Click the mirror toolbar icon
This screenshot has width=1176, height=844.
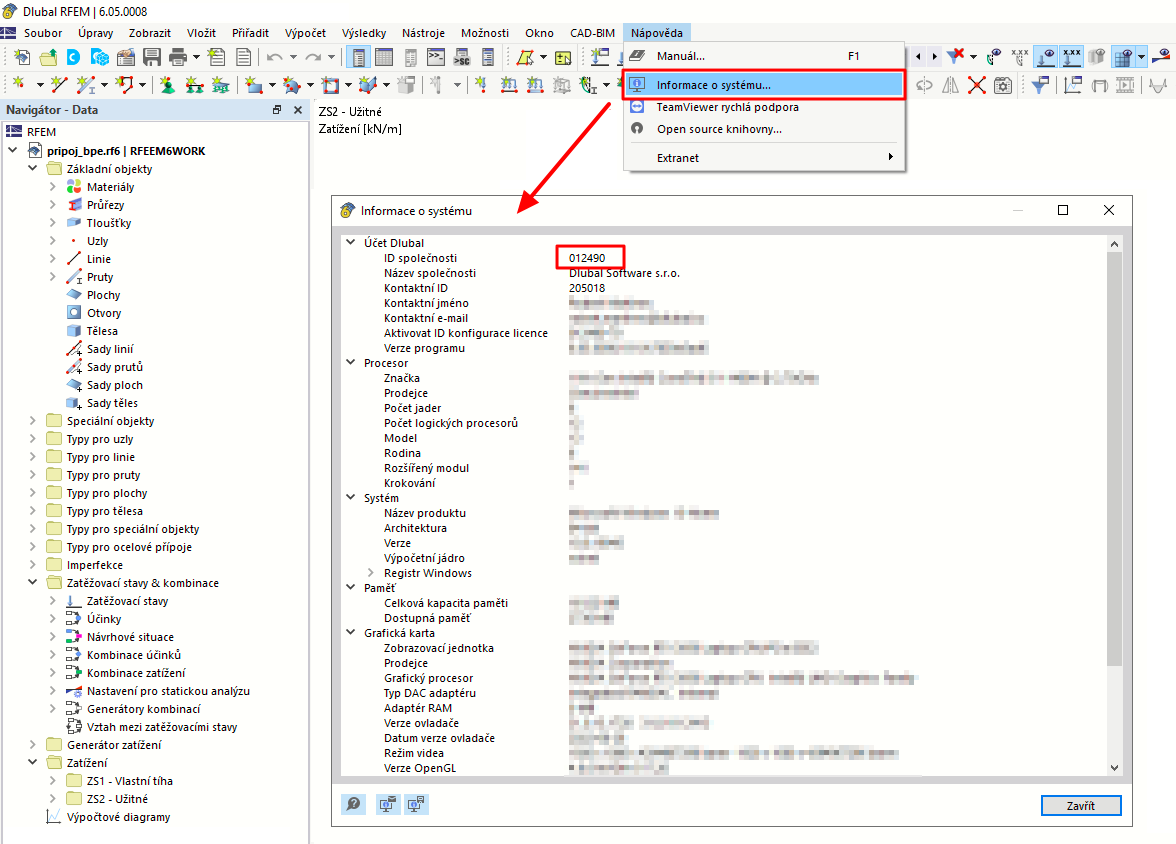(x=950, y=85)
